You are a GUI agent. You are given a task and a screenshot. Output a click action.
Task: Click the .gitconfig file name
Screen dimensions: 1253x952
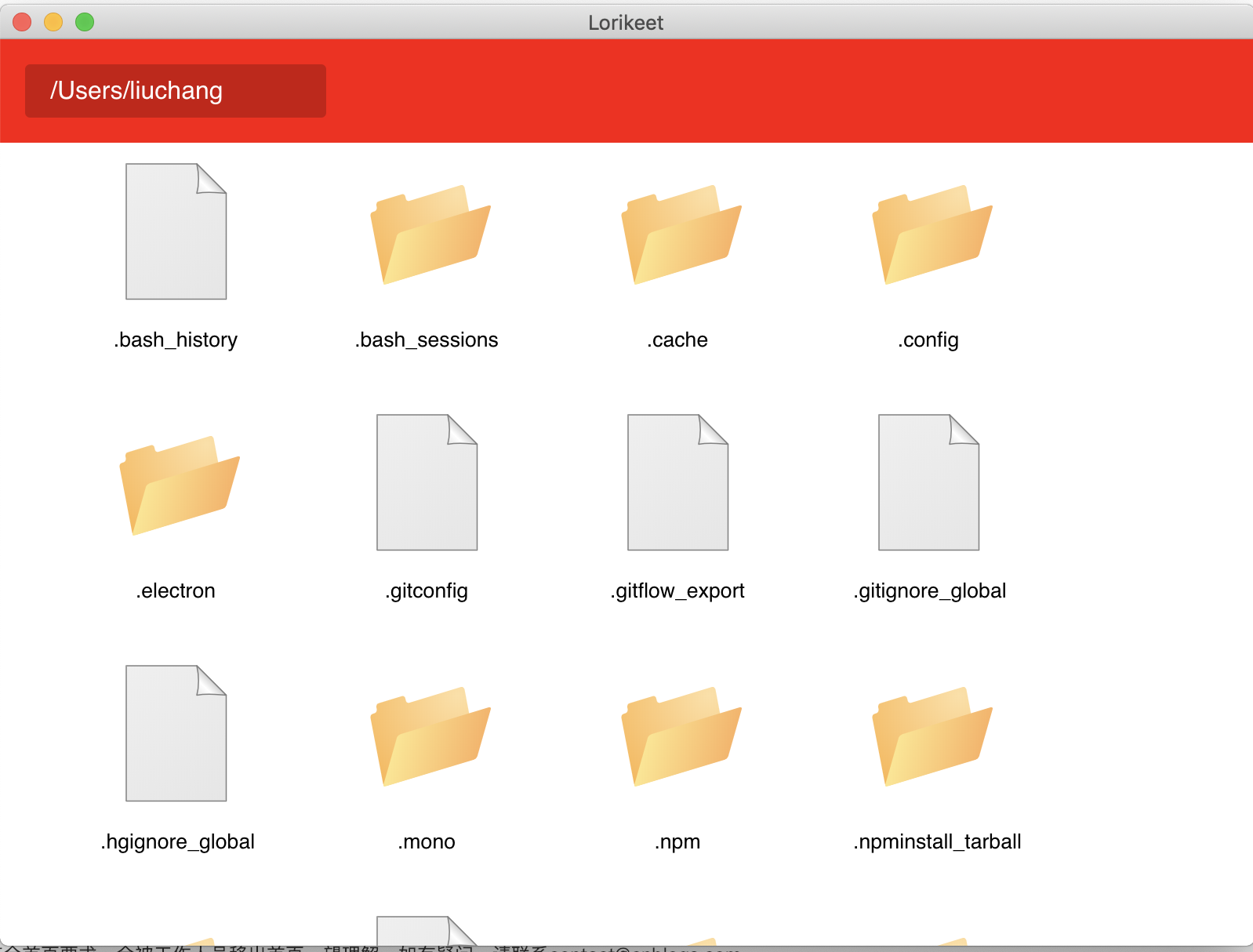(427, 590)
